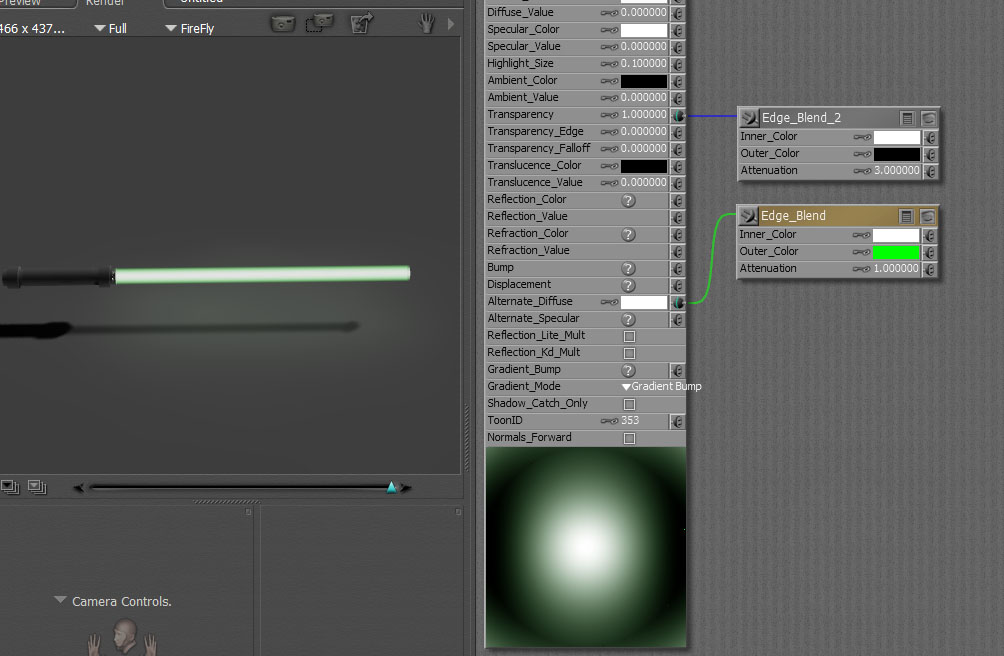Click the pan hand icon in render toolbar
The width and height of the screenshot is (1004, 656).
click(427, 23)
